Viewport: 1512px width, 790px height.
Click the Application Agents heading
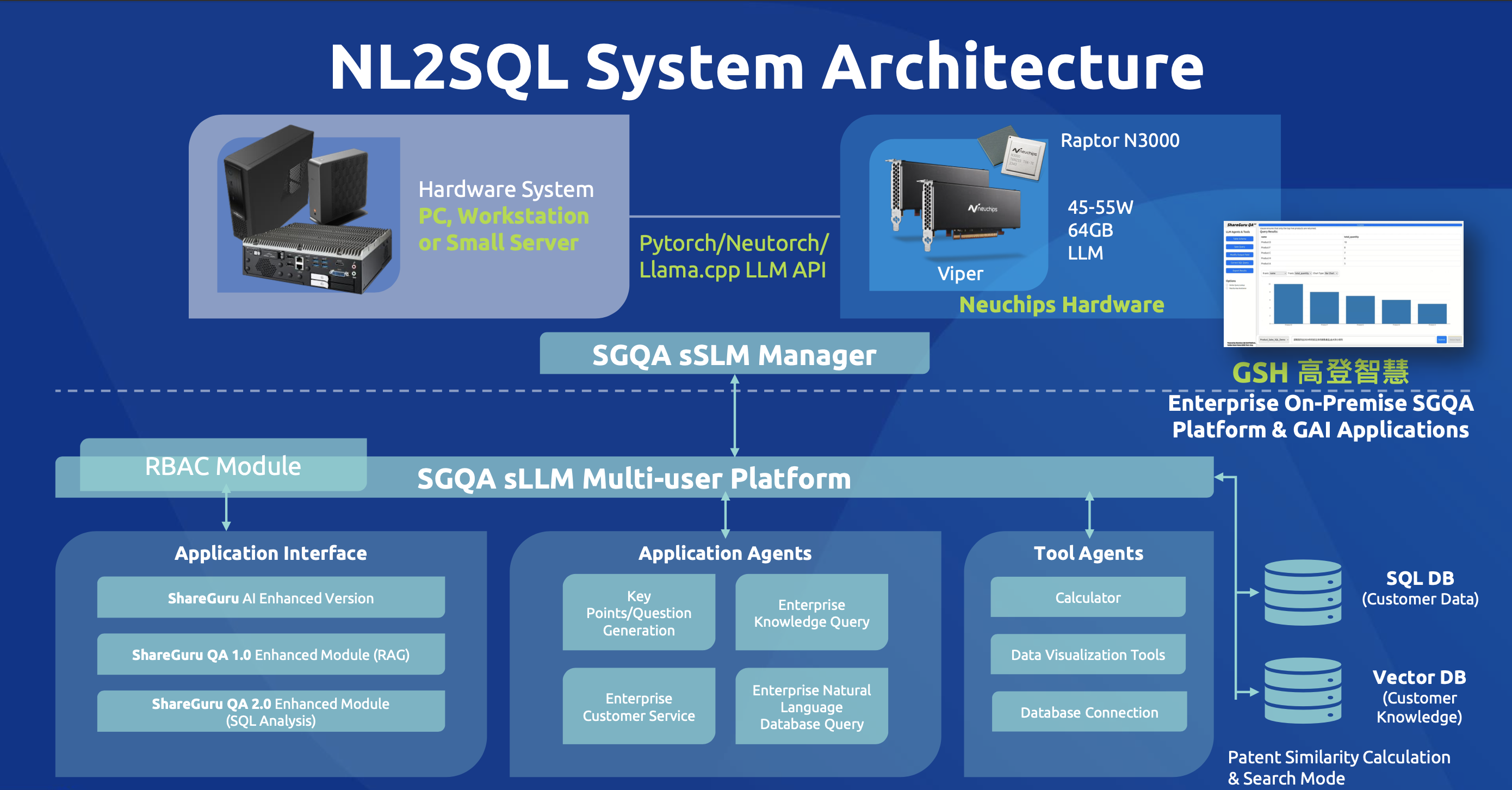pos(725,553)
